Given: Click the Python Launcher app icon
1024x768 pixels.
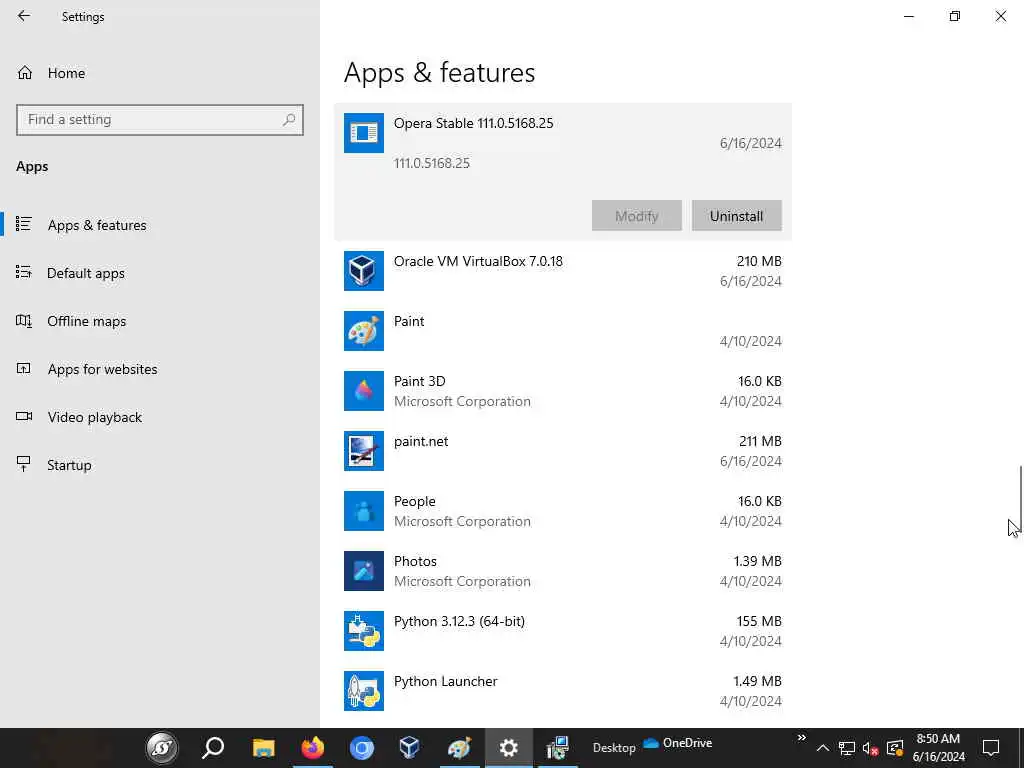Looking at the screenshot, I should pyautogui.click(x=364, y=691).
